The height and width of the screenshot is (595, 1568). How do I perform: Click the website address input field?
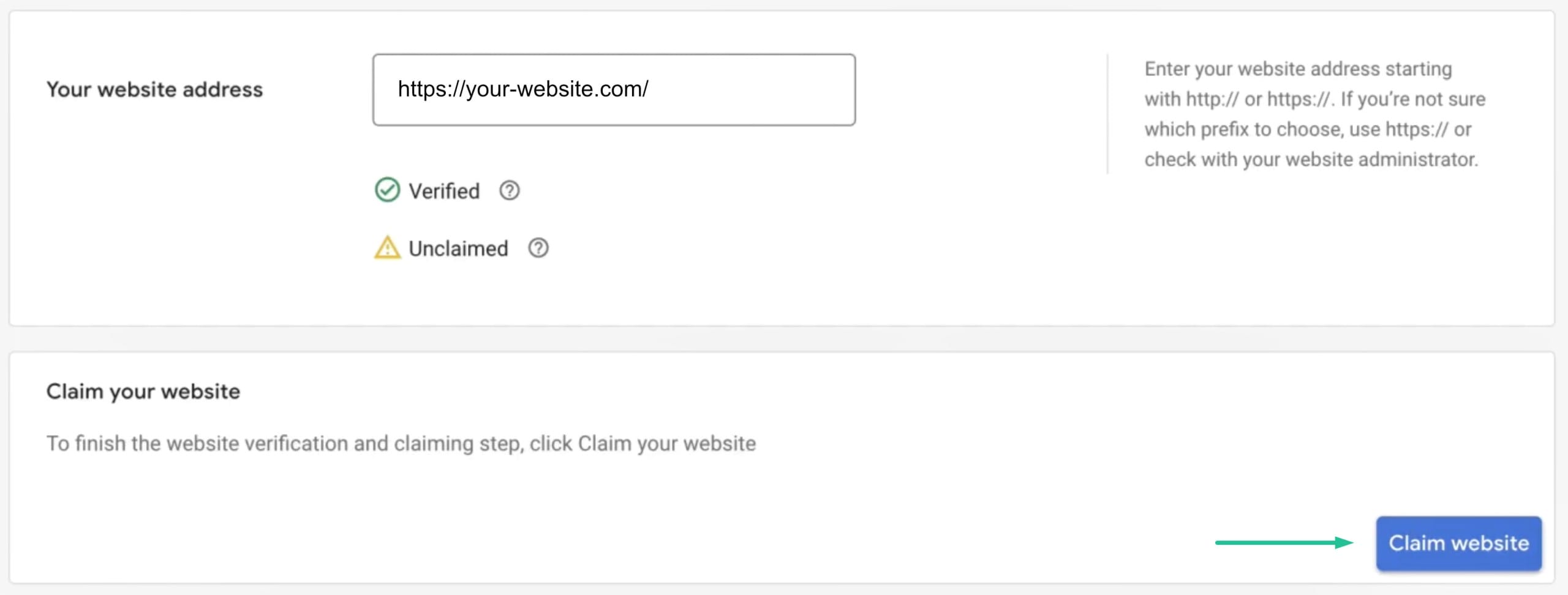tap(614, 90)
